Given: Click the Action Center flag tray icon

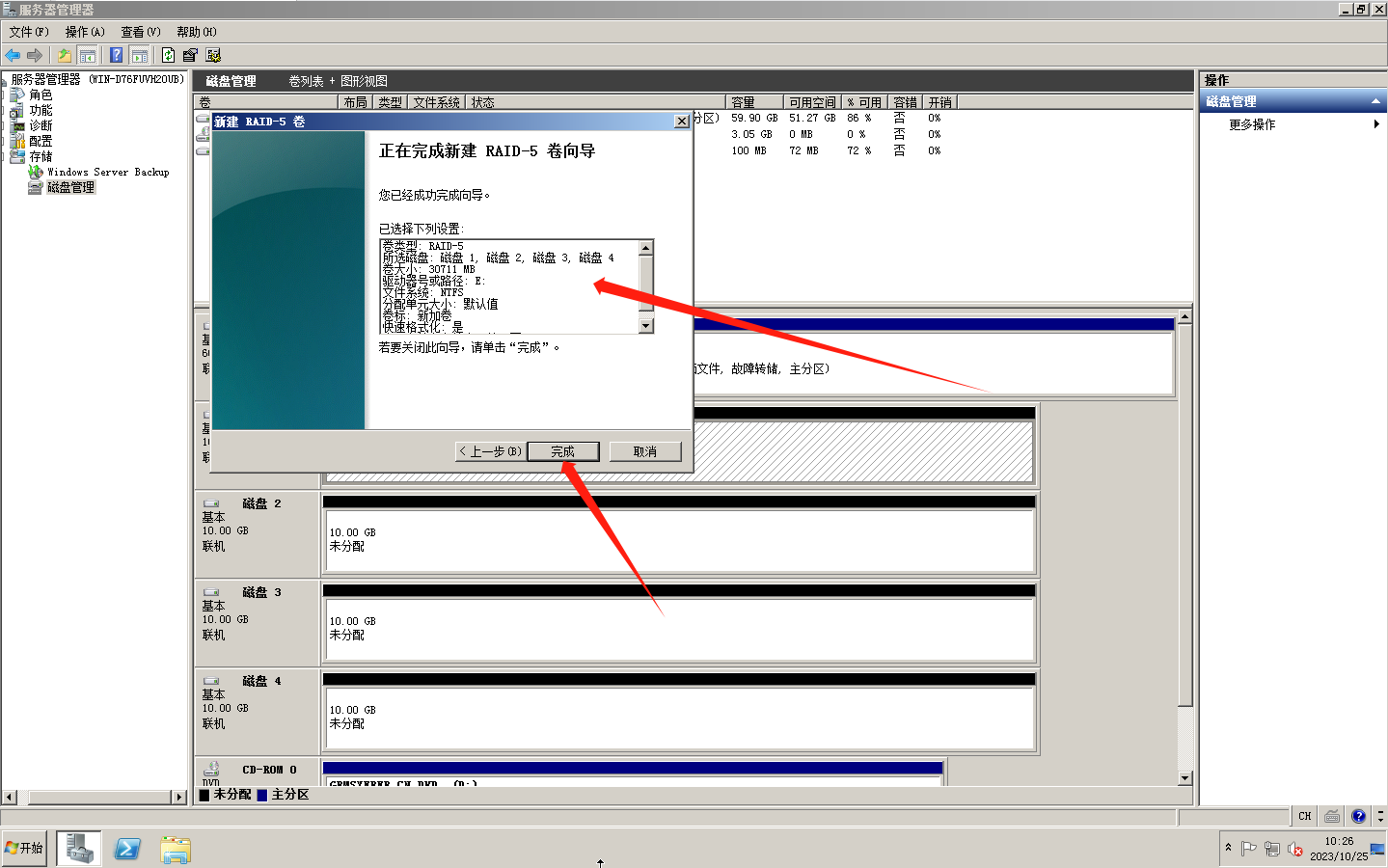Looking at the screenshot, I should tap(1249, 849).
